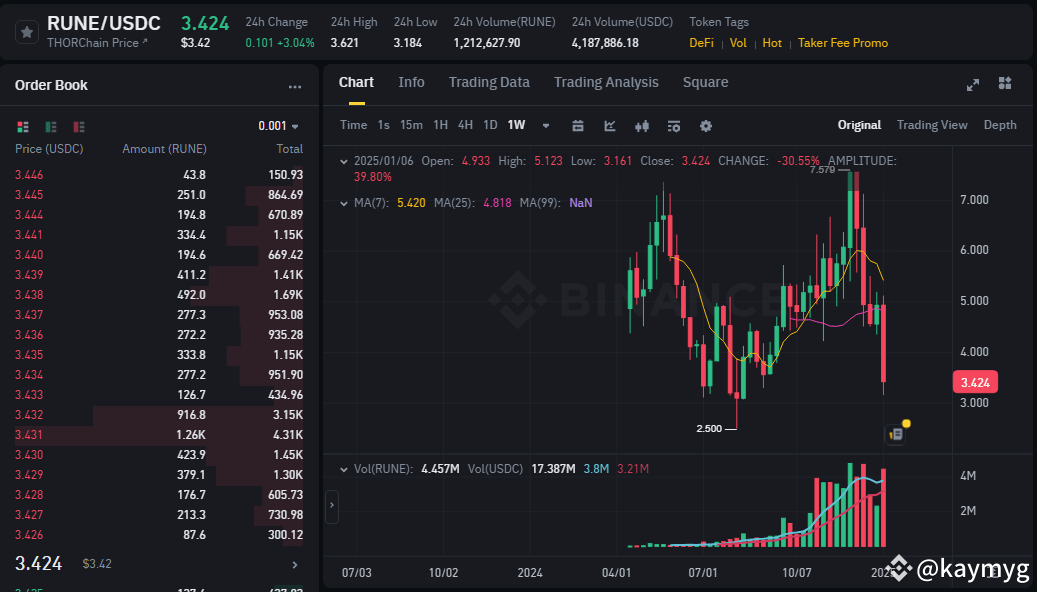The image size is (1037, 592).
Task: Select the 1H chart interval
Action: pyautogui.click(x=440, y=125)
